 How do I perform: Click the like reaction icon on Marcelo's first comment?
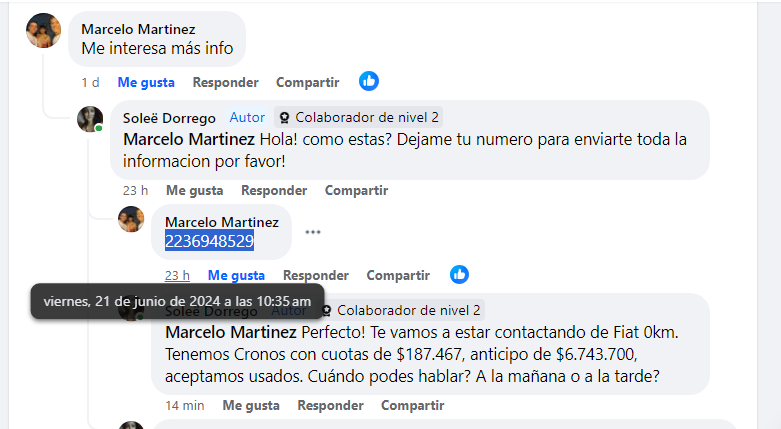pyautogui.click(x=369, y=82)
